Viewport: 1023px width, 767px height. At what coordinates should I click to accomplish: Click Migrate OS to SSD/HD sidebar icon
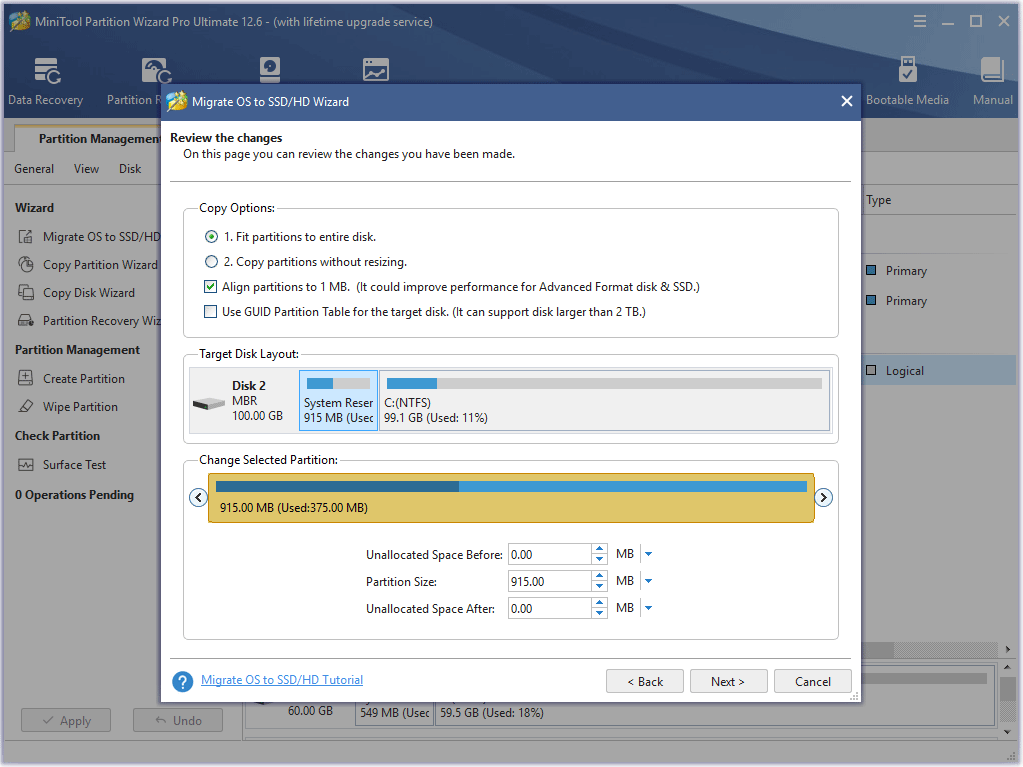[x=25, y=237]
